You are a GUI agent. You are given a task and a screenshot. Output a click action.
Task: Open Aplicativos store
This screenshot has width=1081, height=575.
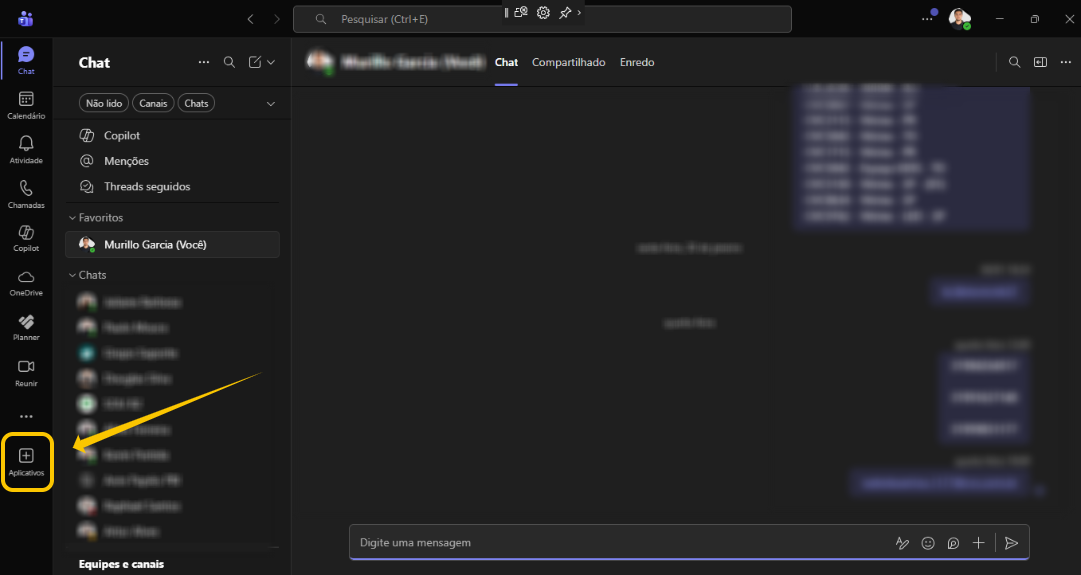26,462
